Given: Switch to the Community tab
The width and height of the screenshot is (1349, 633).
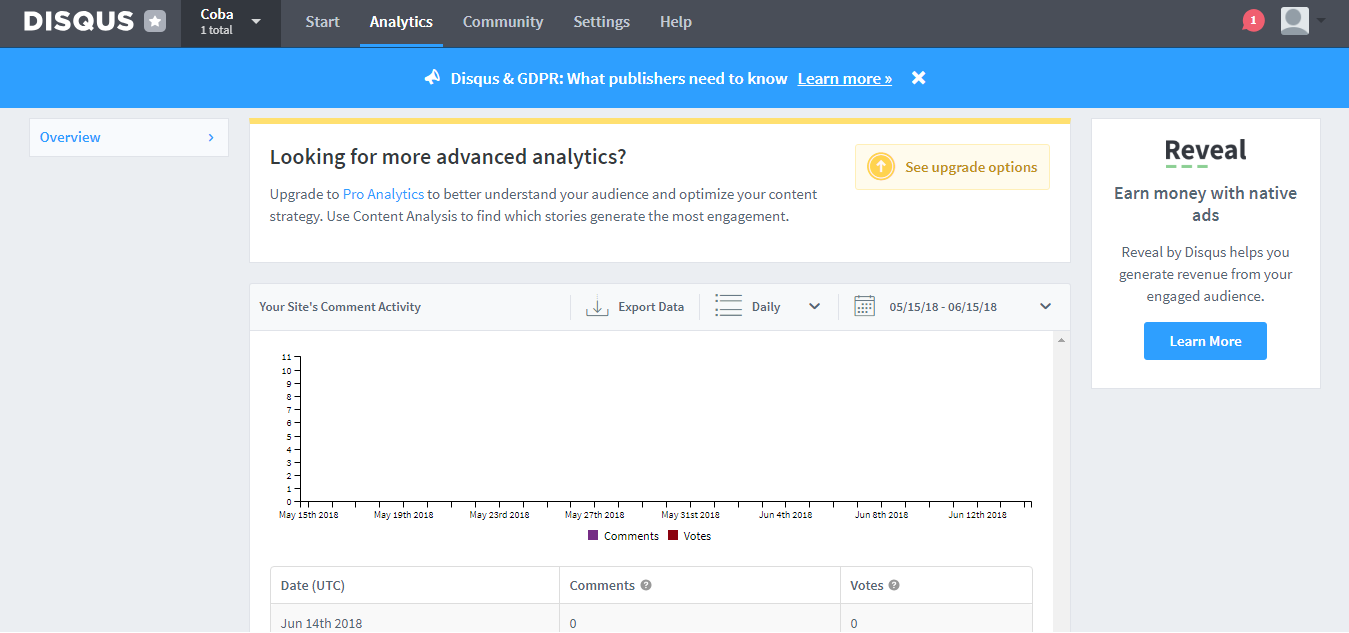Looking at the screenshot, I should click(x=503, y=22).
